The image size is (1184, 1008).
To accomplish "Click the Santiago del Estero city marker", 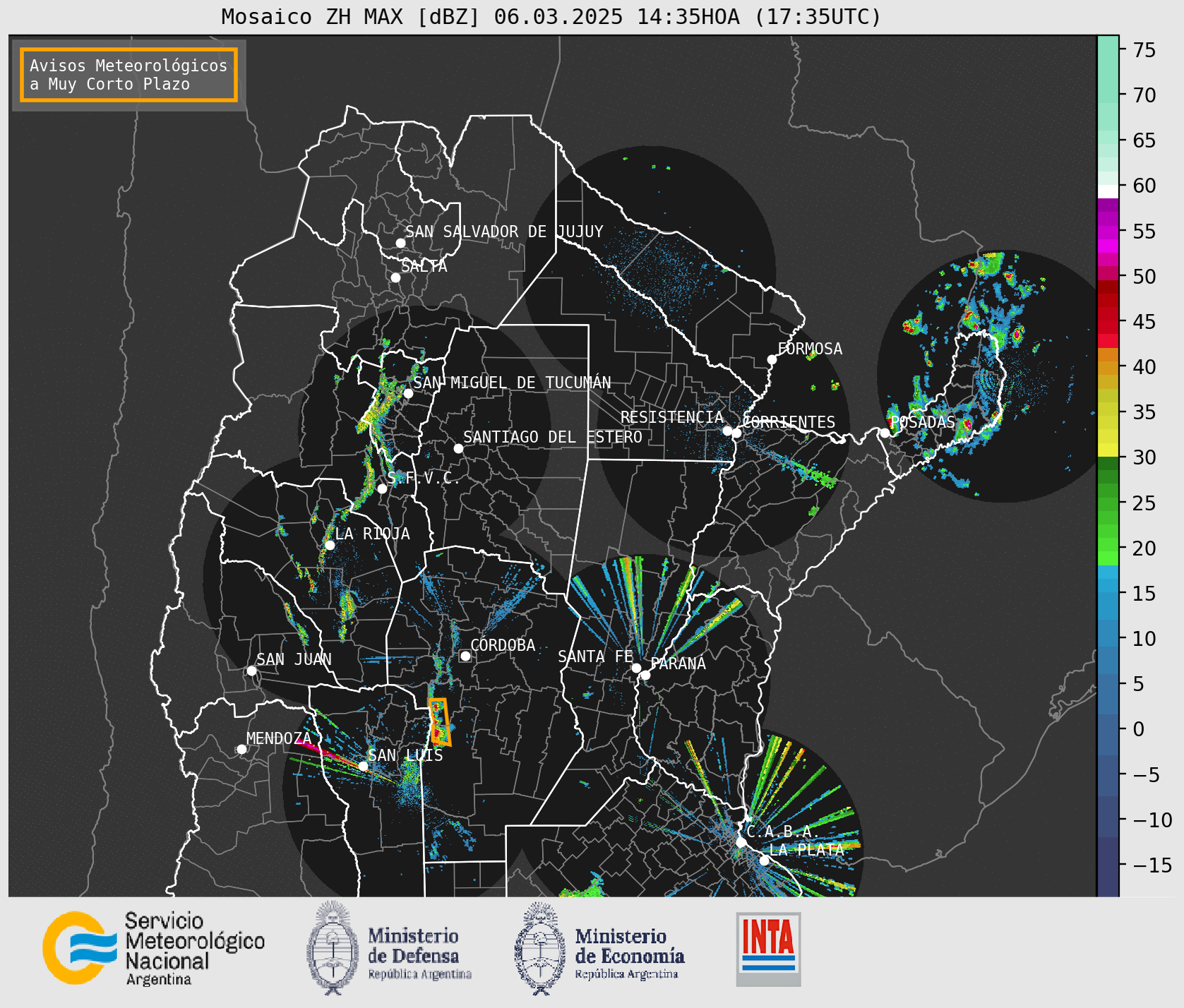I will [x=458, y=448].
